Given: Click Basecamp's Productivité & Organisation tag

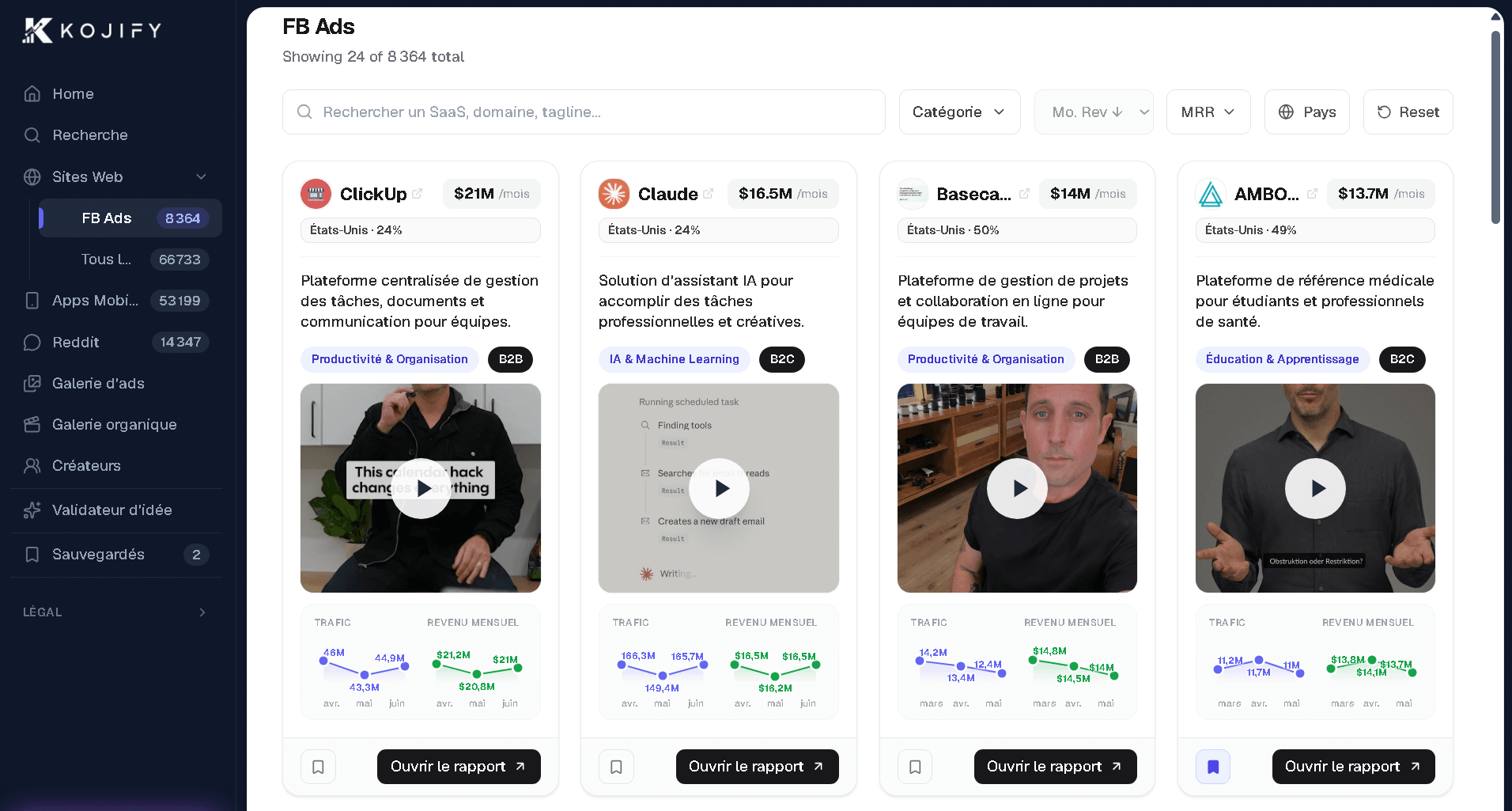Looking at the screenshot, I should point(985,359).
